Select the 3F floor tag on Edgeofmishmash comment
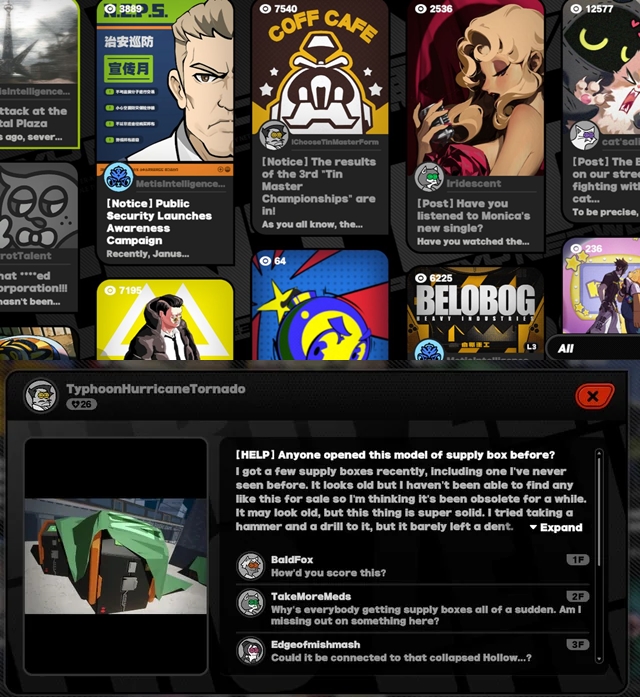 click(578, 644)
